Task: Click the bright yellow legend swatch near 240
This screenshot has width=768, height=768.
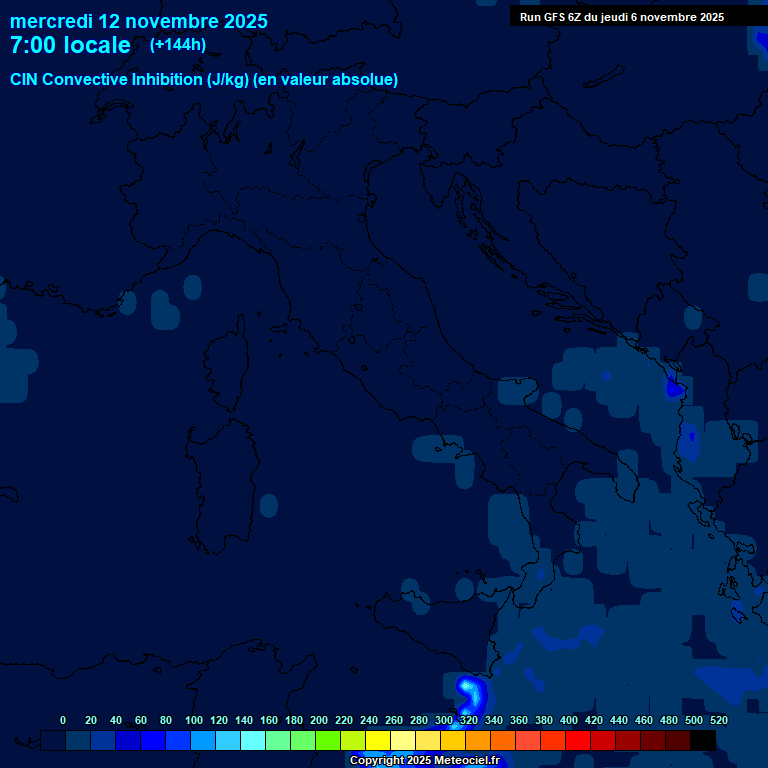Action: 378,740
